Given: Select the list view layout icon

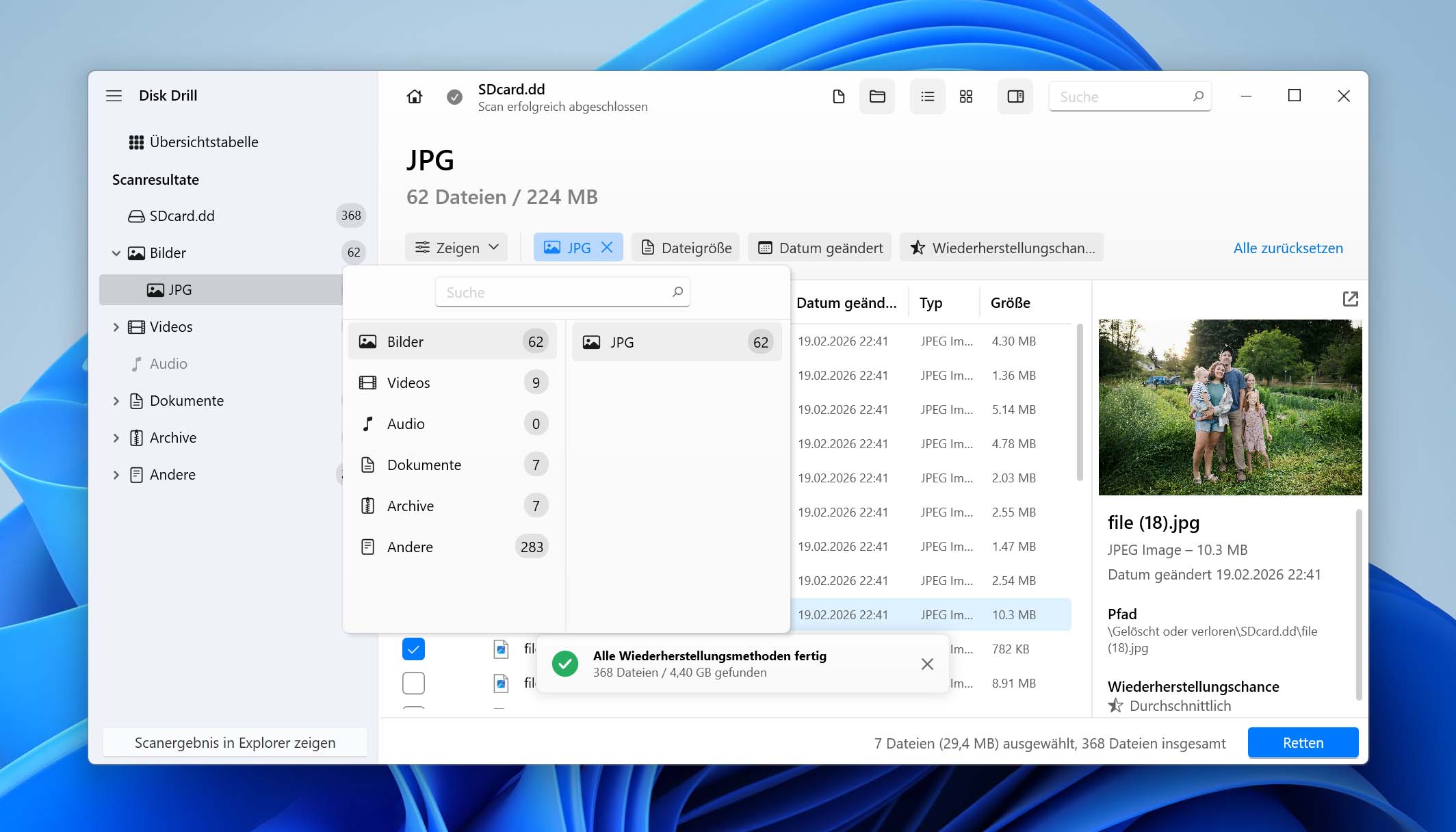Looking at the screenshot, I should [927, 96].
